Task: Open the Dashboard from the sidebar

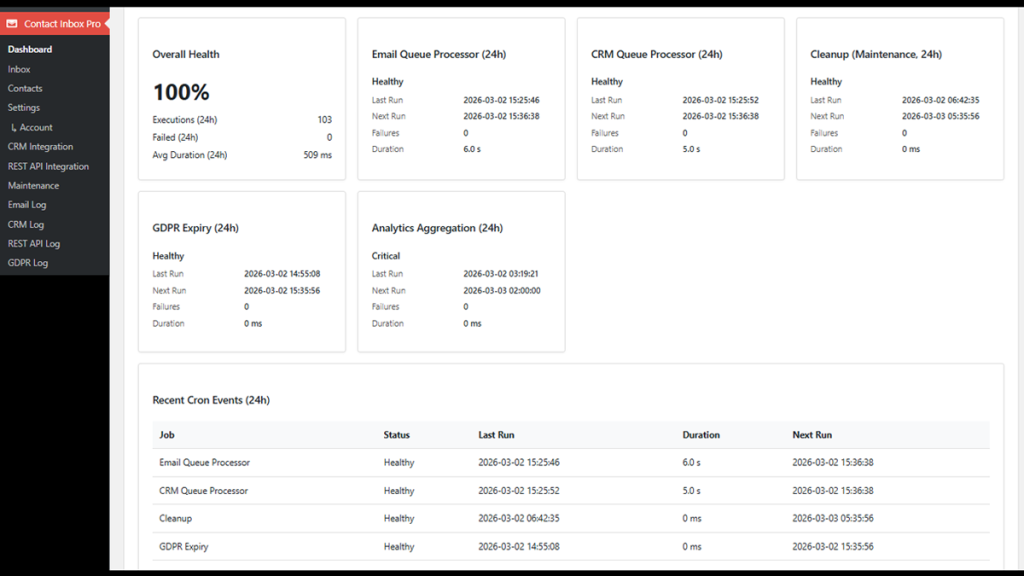Action: (30, 49)
